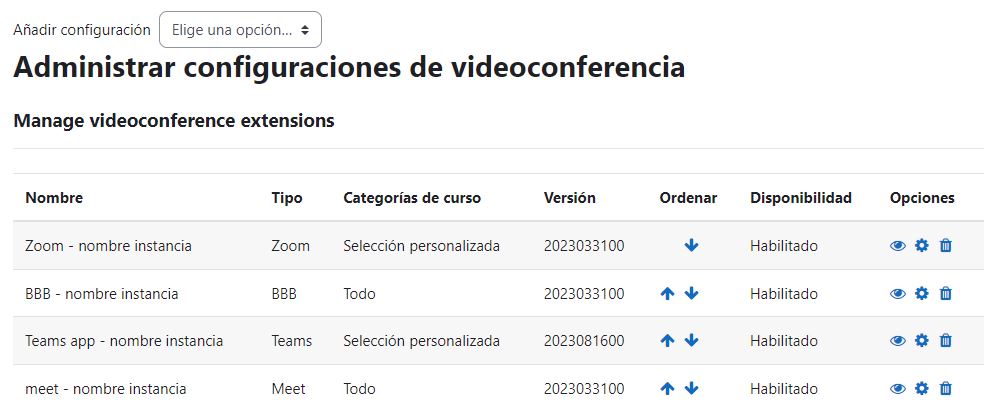Move BBB instance up one position
994x409 pixels.
pos(667,294)
